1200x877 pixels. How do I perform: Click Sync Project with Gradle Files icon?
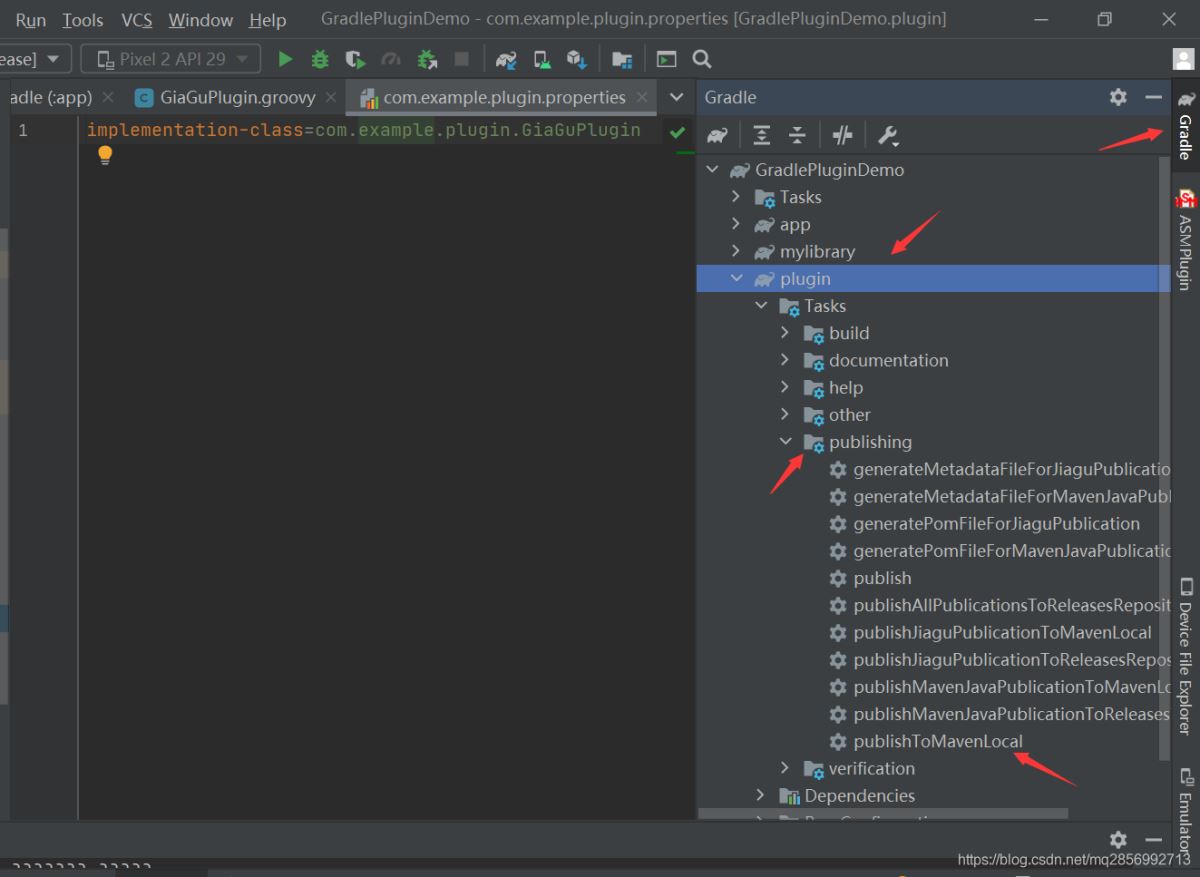506,60
